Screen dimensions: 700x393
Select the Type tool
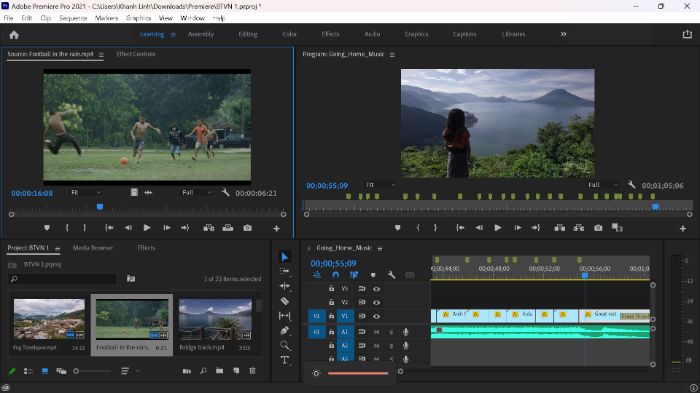pos(284,360)
